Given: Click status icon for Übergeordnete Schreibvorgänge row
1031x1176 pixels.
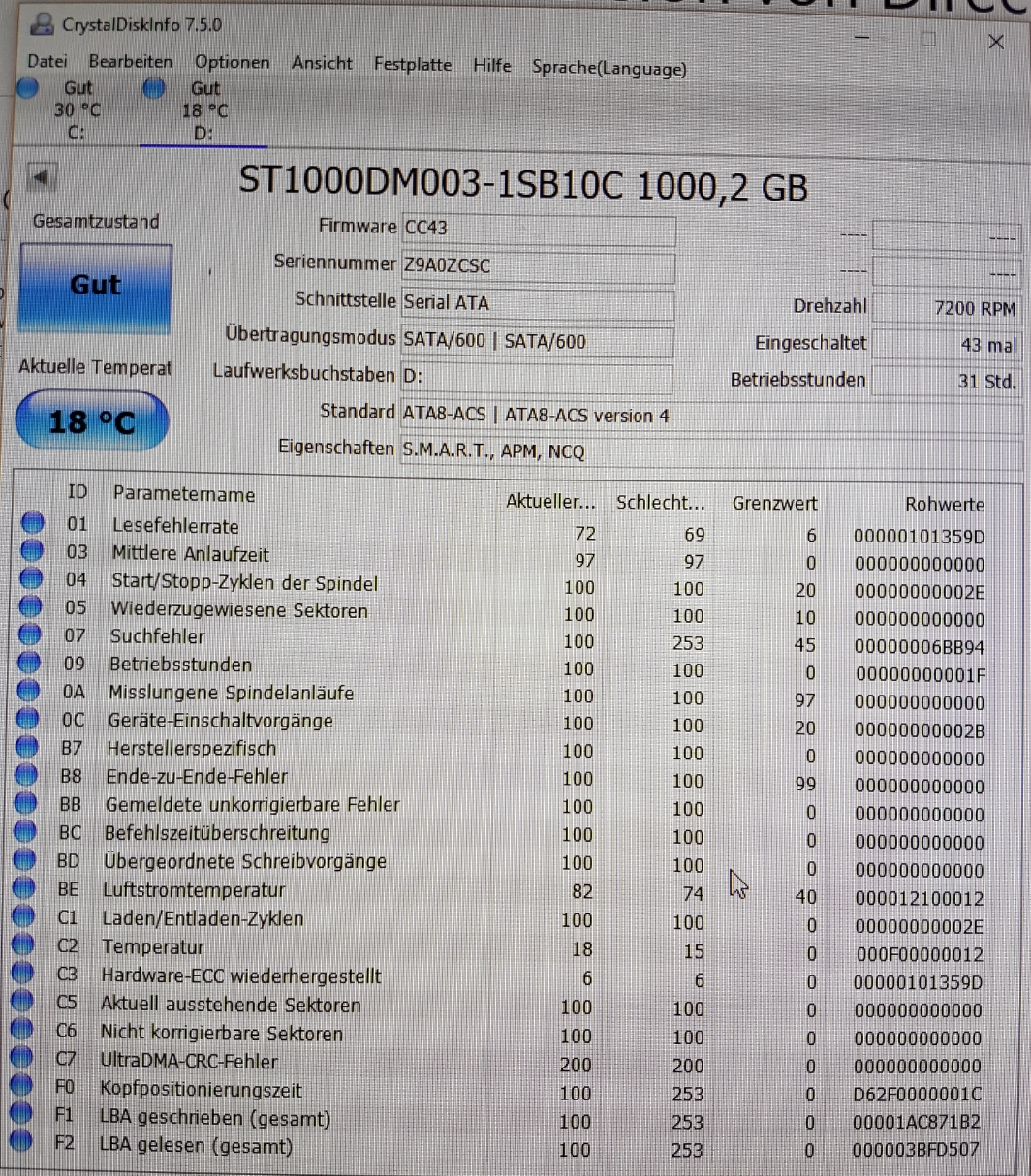Looking at the screenshot, I should (x=25, y=860).
